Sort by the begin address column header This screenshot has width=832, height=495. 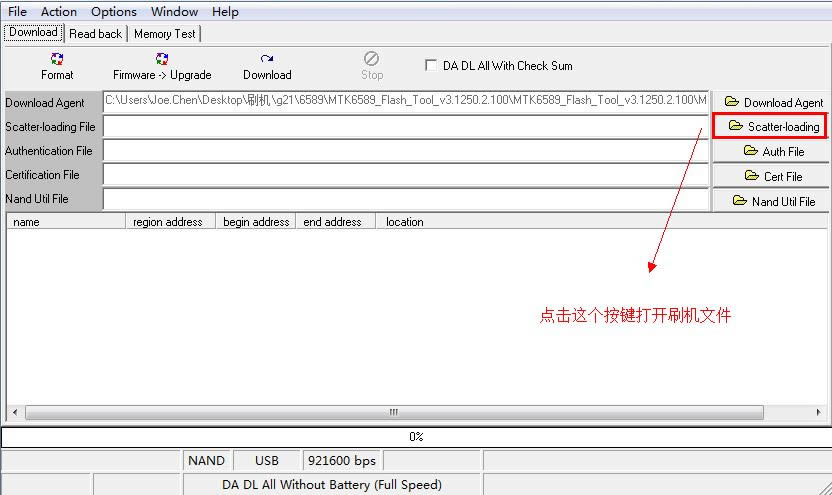[256, 222]
